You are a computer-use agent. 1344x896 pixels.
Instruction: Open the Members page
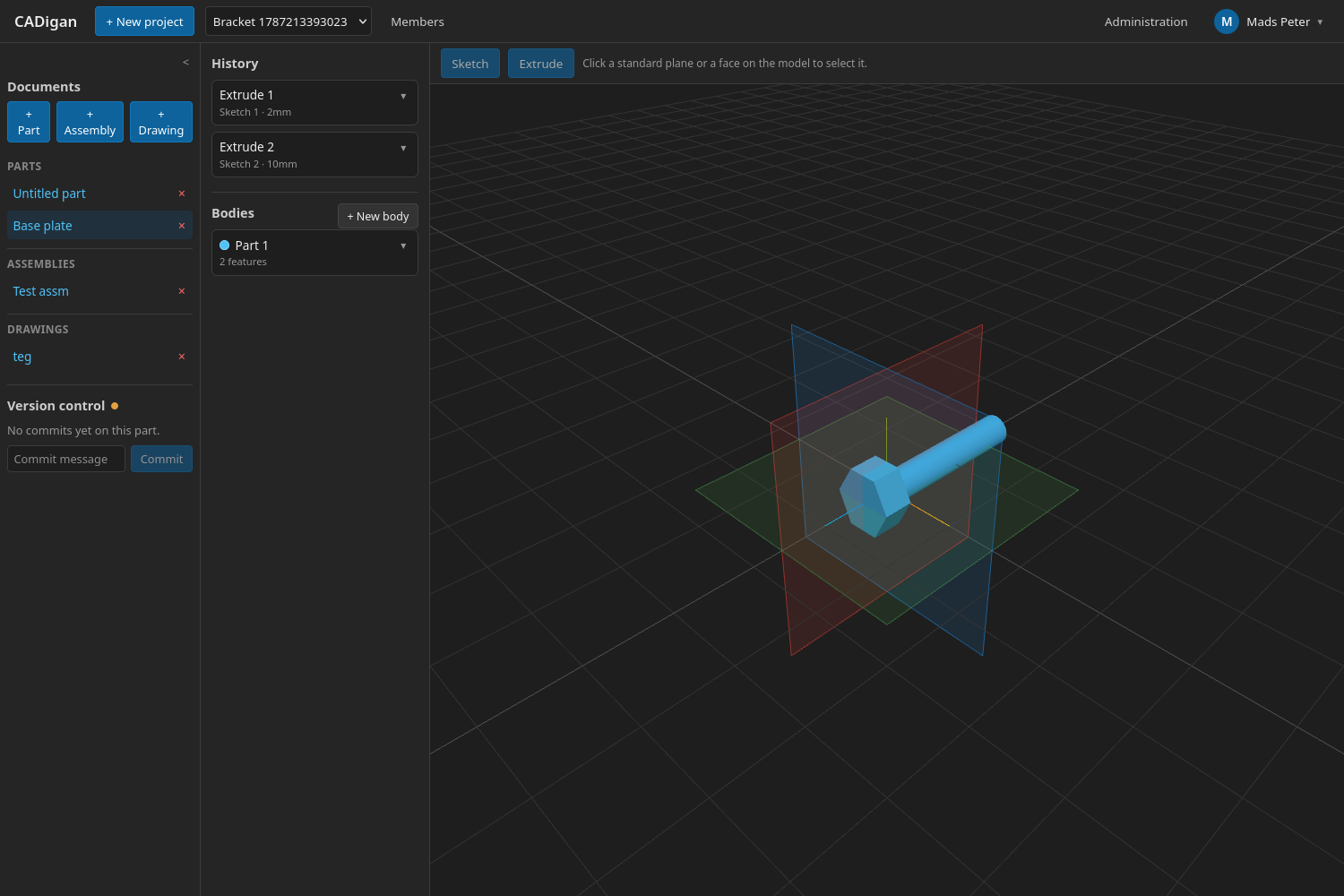418,22
